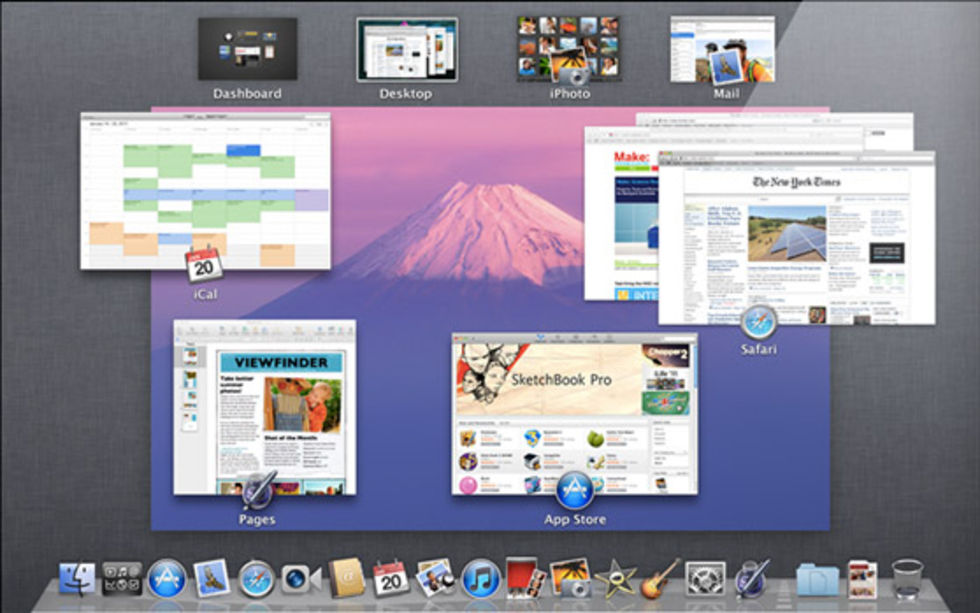Switch to the Dashboard space thumbnail
The height and width of the screenshot is (613, 980).
point(247,49)
